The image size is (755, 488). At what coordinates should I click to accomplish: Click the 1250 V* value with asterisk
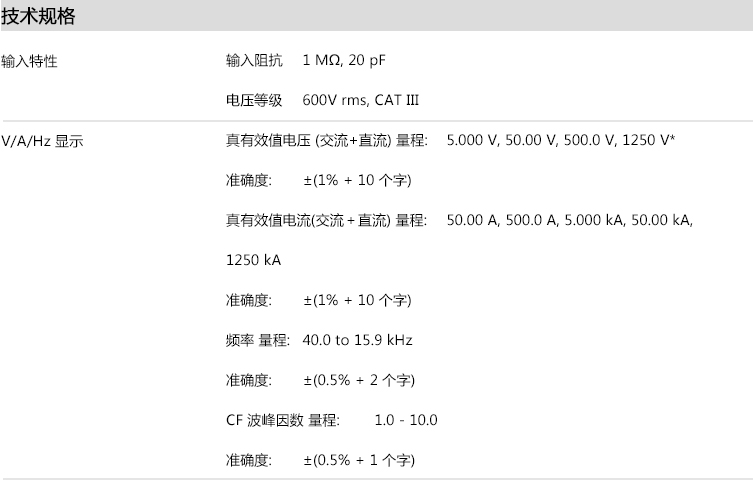648,141
